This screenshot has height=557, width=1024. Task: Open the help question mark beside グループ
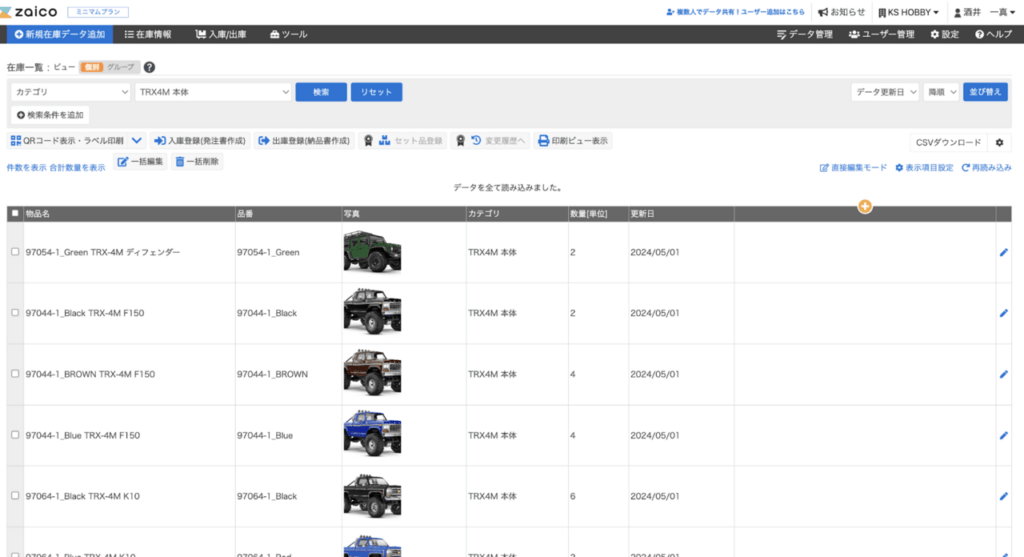[x=149, y=67]
